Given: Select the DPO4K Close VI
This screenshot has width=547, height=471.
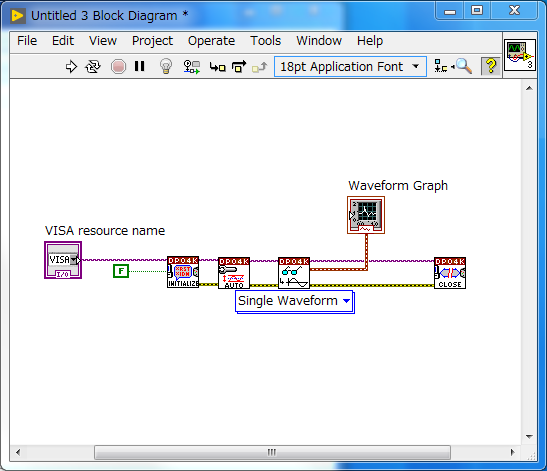Looking at the screenshot, I should 450,273.
